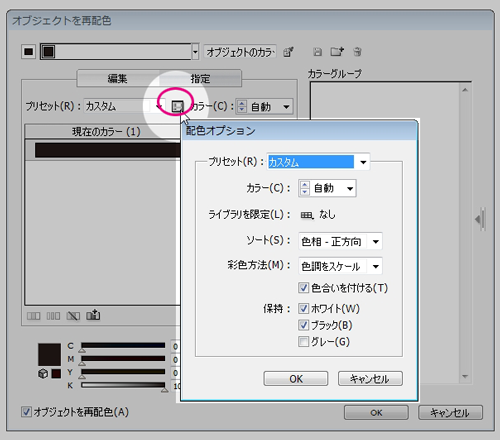Click the get colors from selected art icon
This screenshot has height=440, width=500.
288,52
